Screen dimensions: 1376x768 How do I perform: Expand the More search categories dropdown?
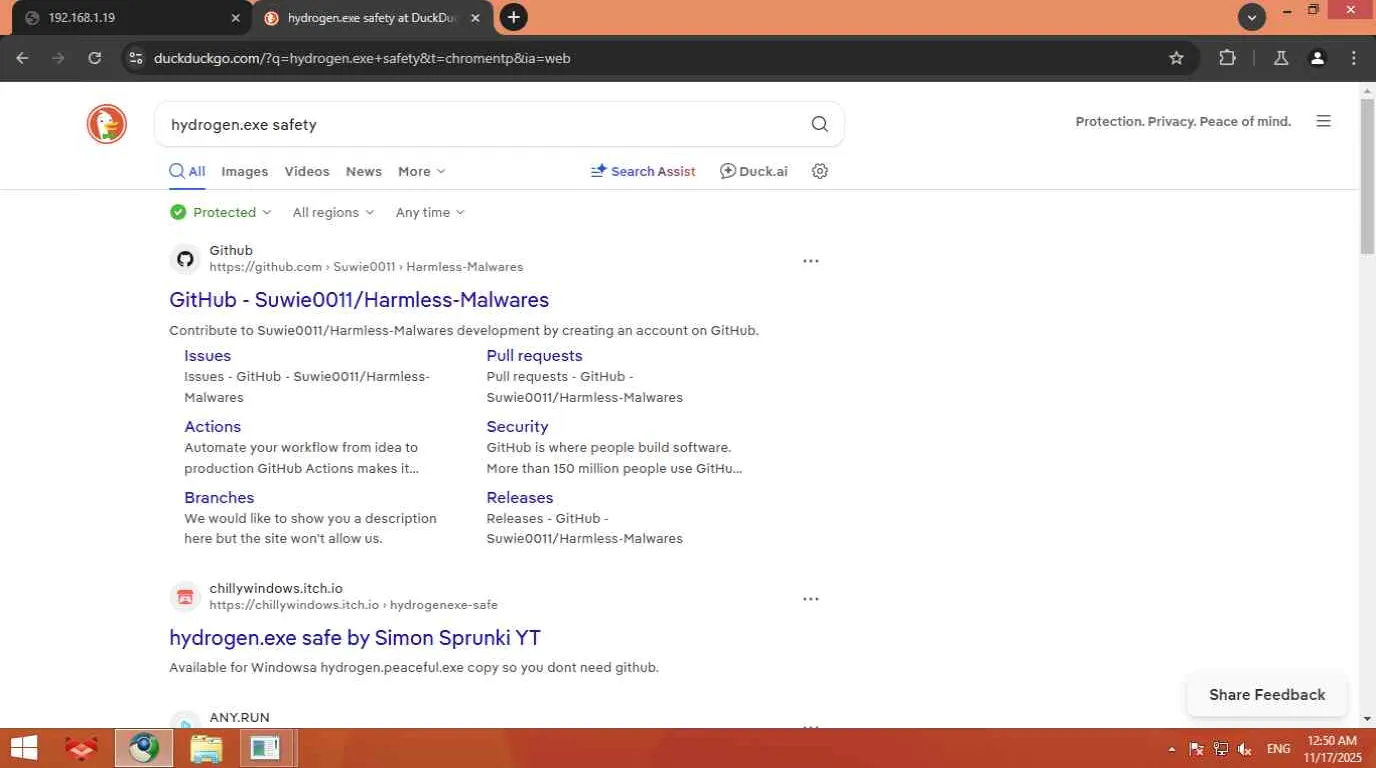point(422,171)
